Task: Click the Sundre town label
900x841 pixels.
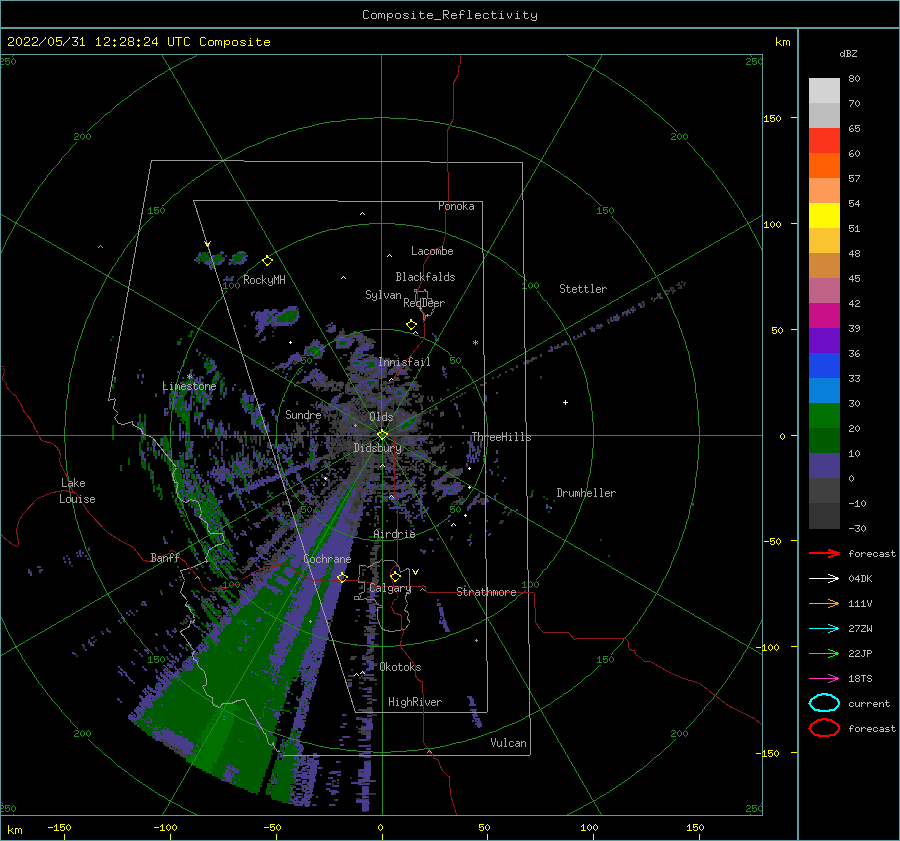Action: [303, 414]
